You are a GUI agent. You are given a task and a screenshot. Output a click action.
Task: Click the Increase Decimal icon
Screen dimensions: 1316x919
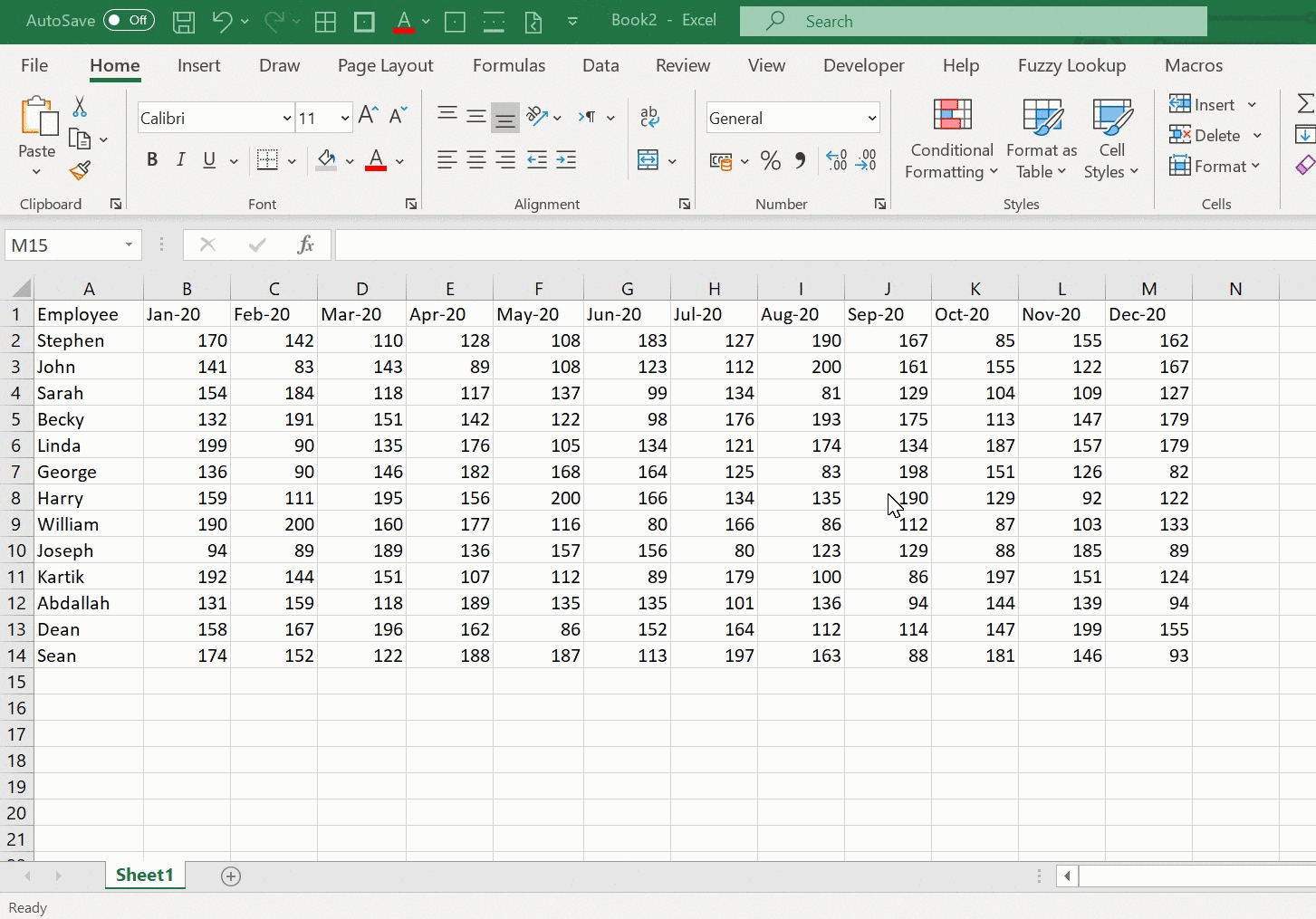[x=837, y=161]
